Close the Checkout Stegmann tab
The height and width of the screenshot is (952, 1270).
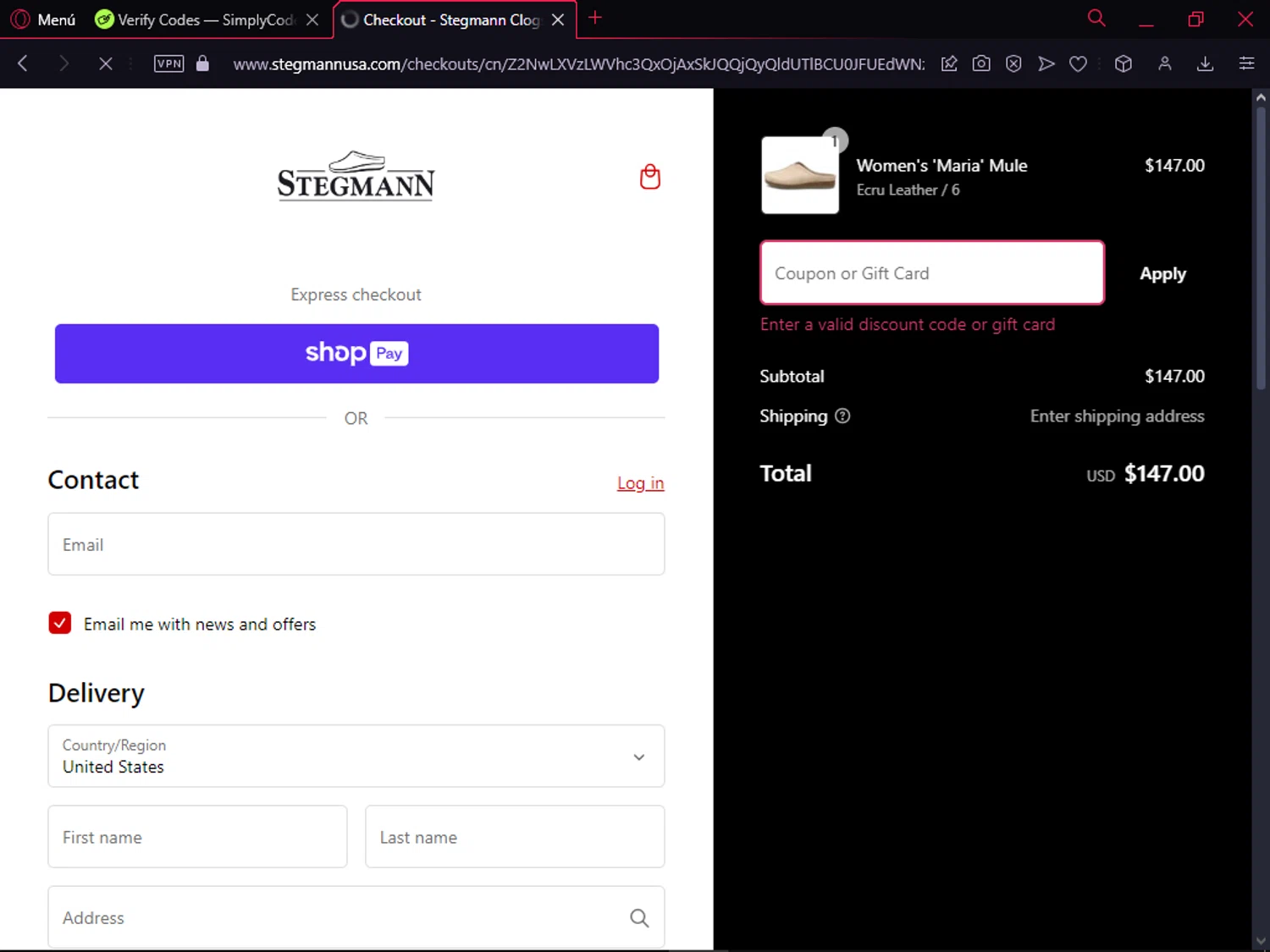point(558,19)
